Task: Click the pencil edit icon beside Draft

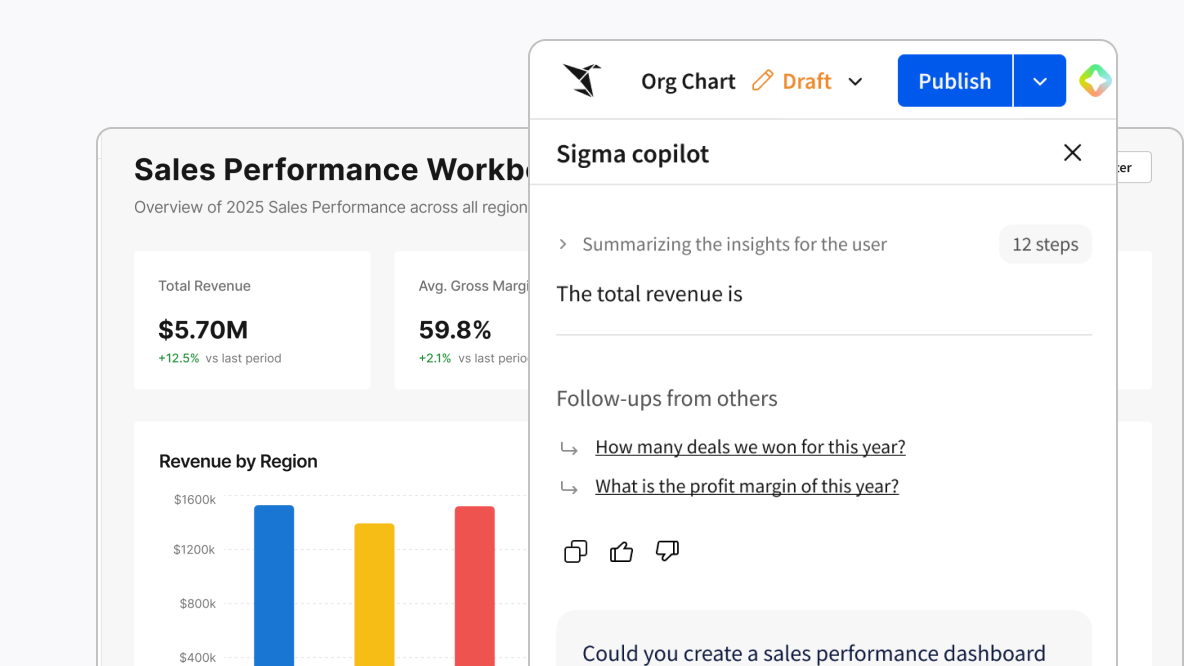Action: (763, 81)
